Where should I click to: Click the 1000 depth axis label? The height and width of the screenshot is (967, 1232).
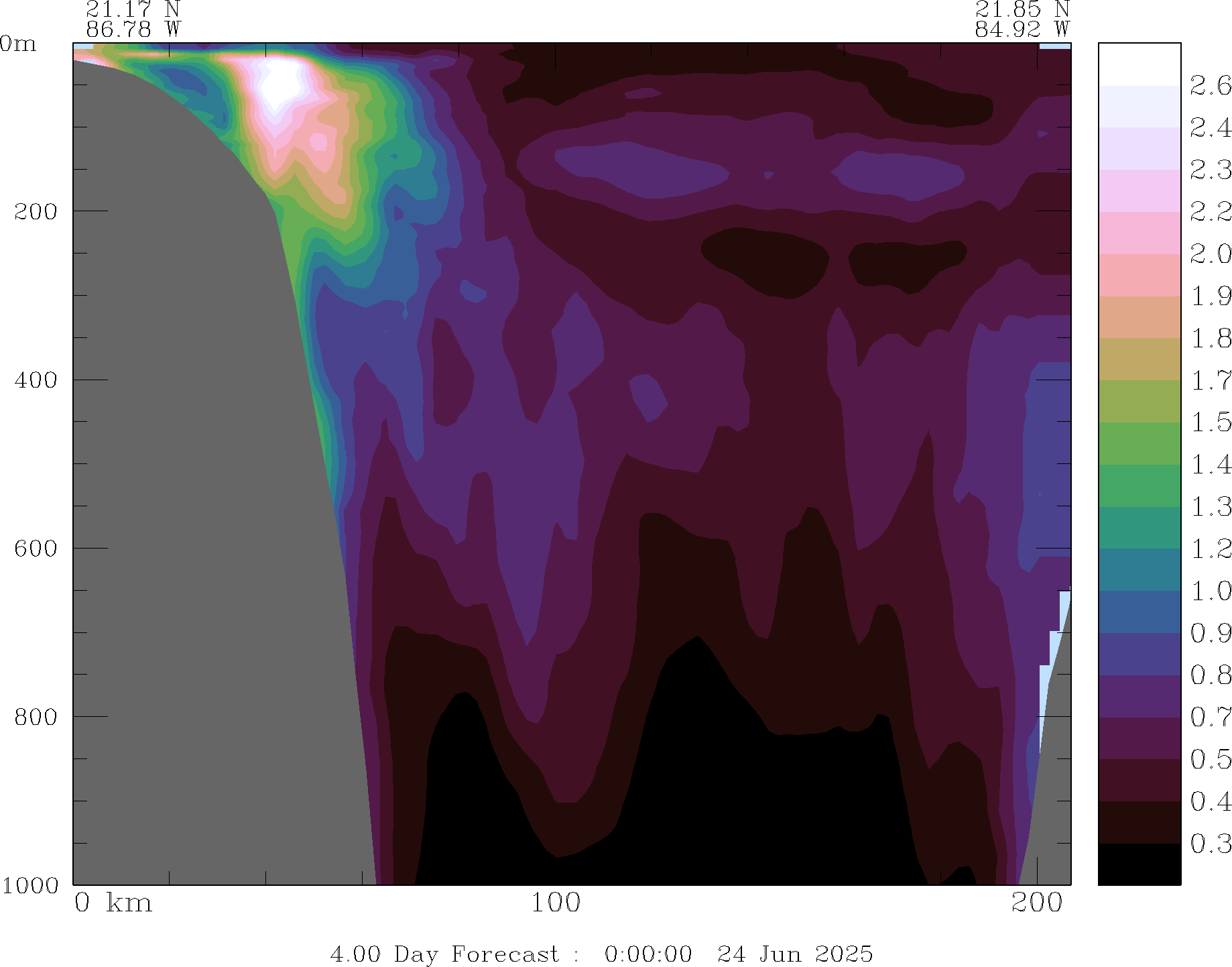[x=29, y=885]
